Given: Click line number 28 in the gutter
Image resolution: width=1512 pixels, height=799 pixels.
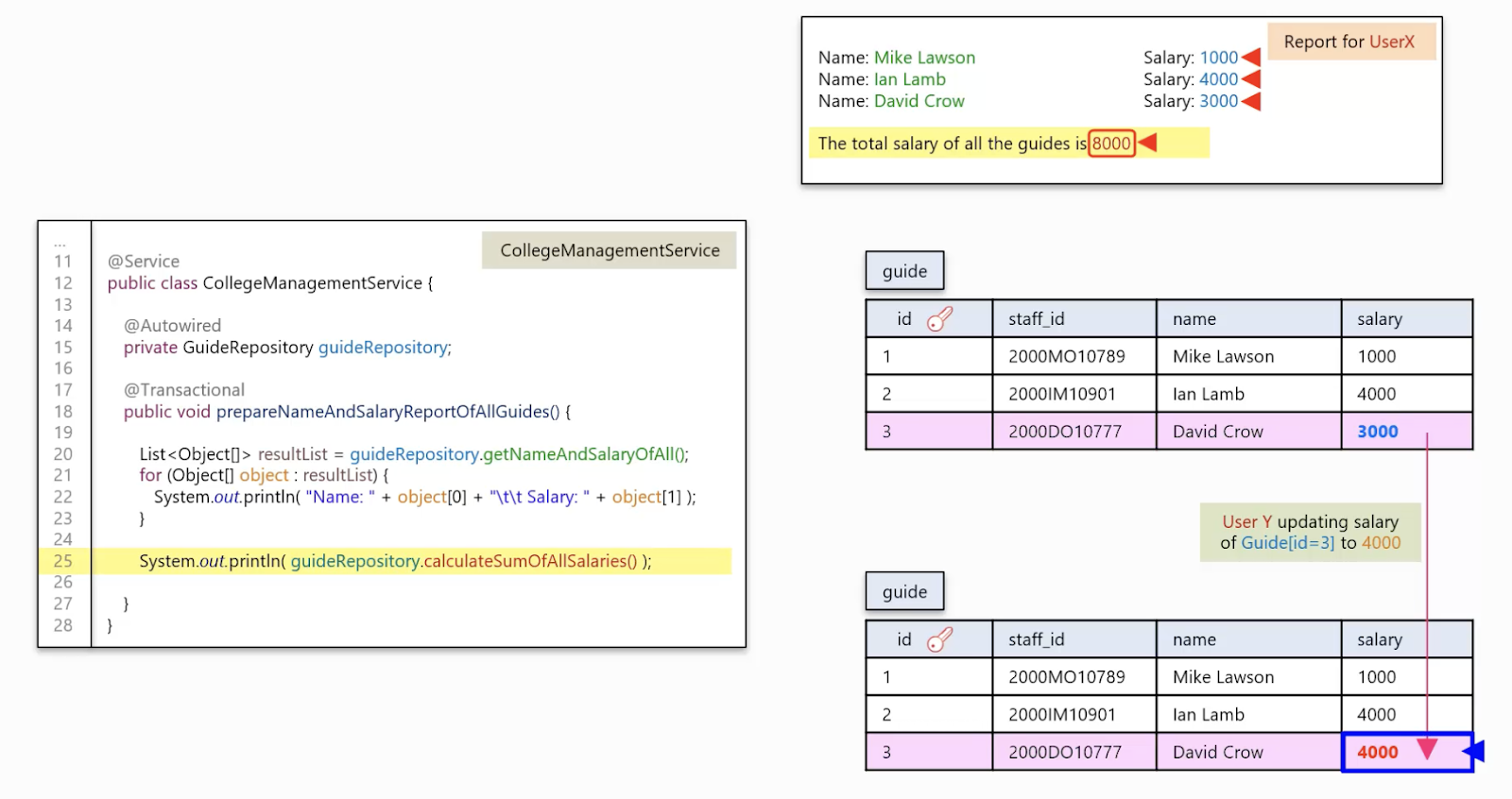Looking at the screenshot, I should 63,625.
